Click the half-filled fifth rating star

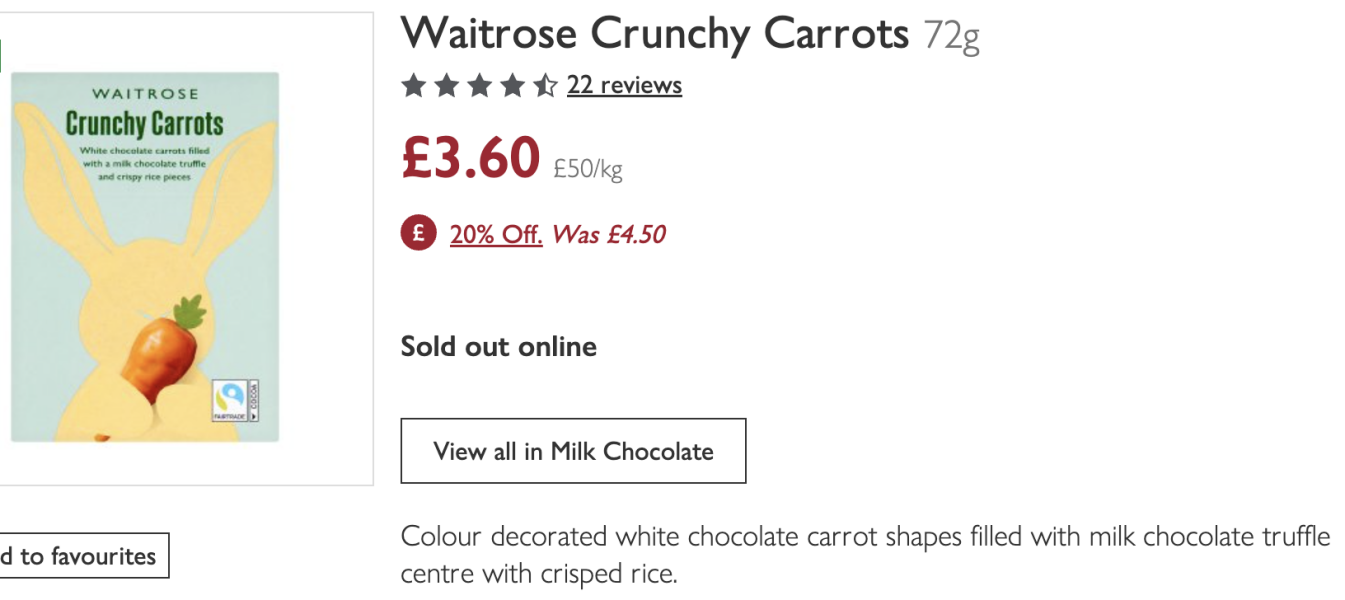[544, 86]
